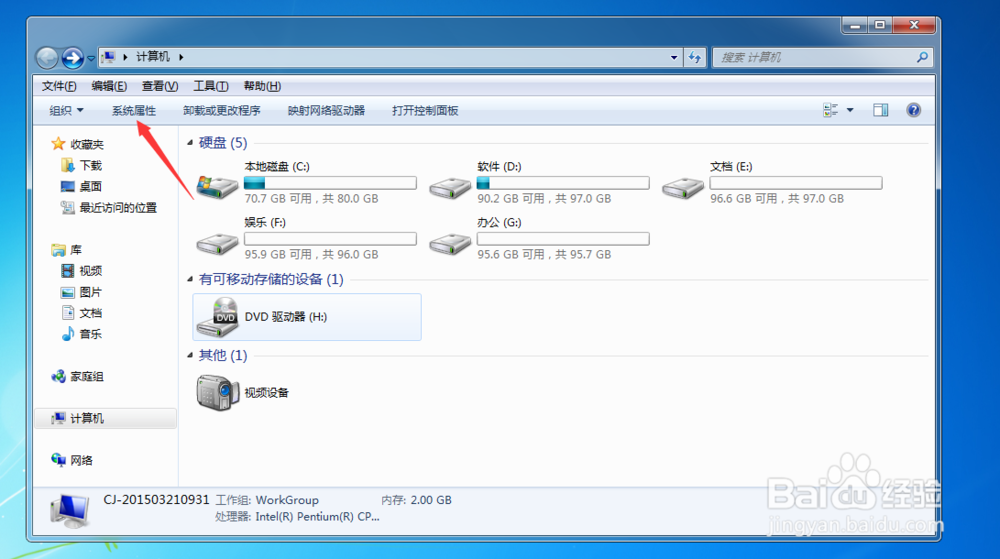Screen dimensions: 1000x559
Task: Select the 软件 (D:) drive icon
Action: (x=450, y=187)
